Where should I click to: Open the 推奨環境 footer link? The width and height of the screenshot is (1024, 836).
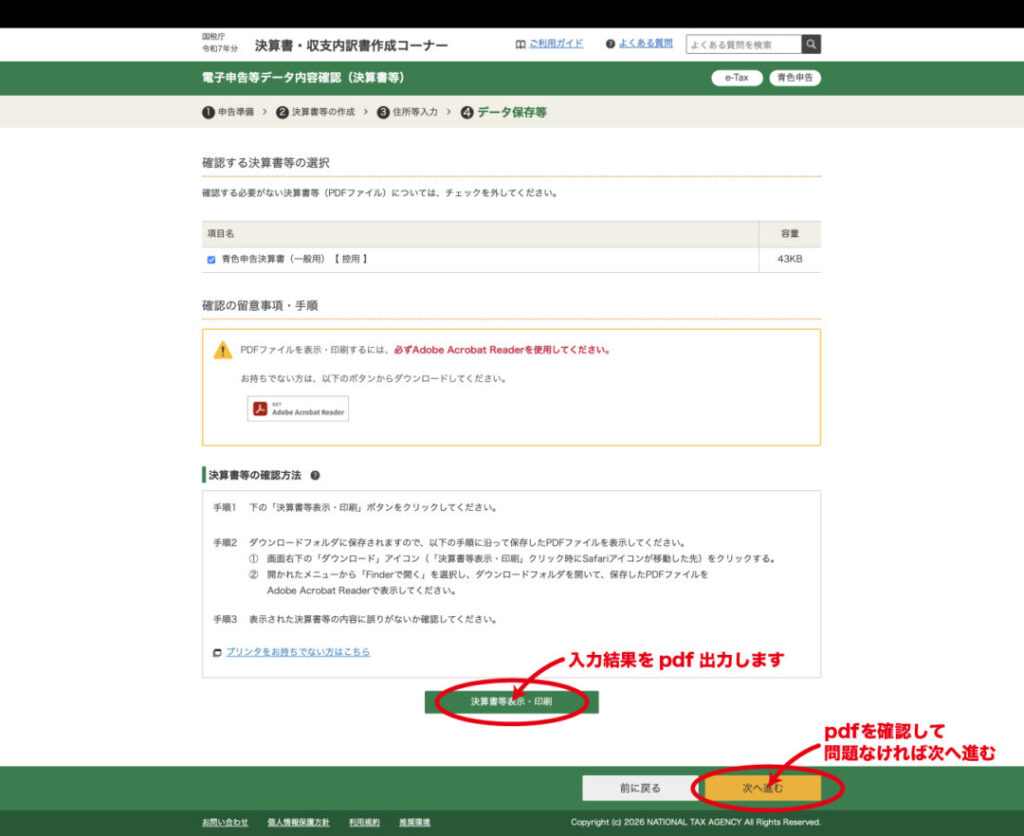tap(414, 822)
